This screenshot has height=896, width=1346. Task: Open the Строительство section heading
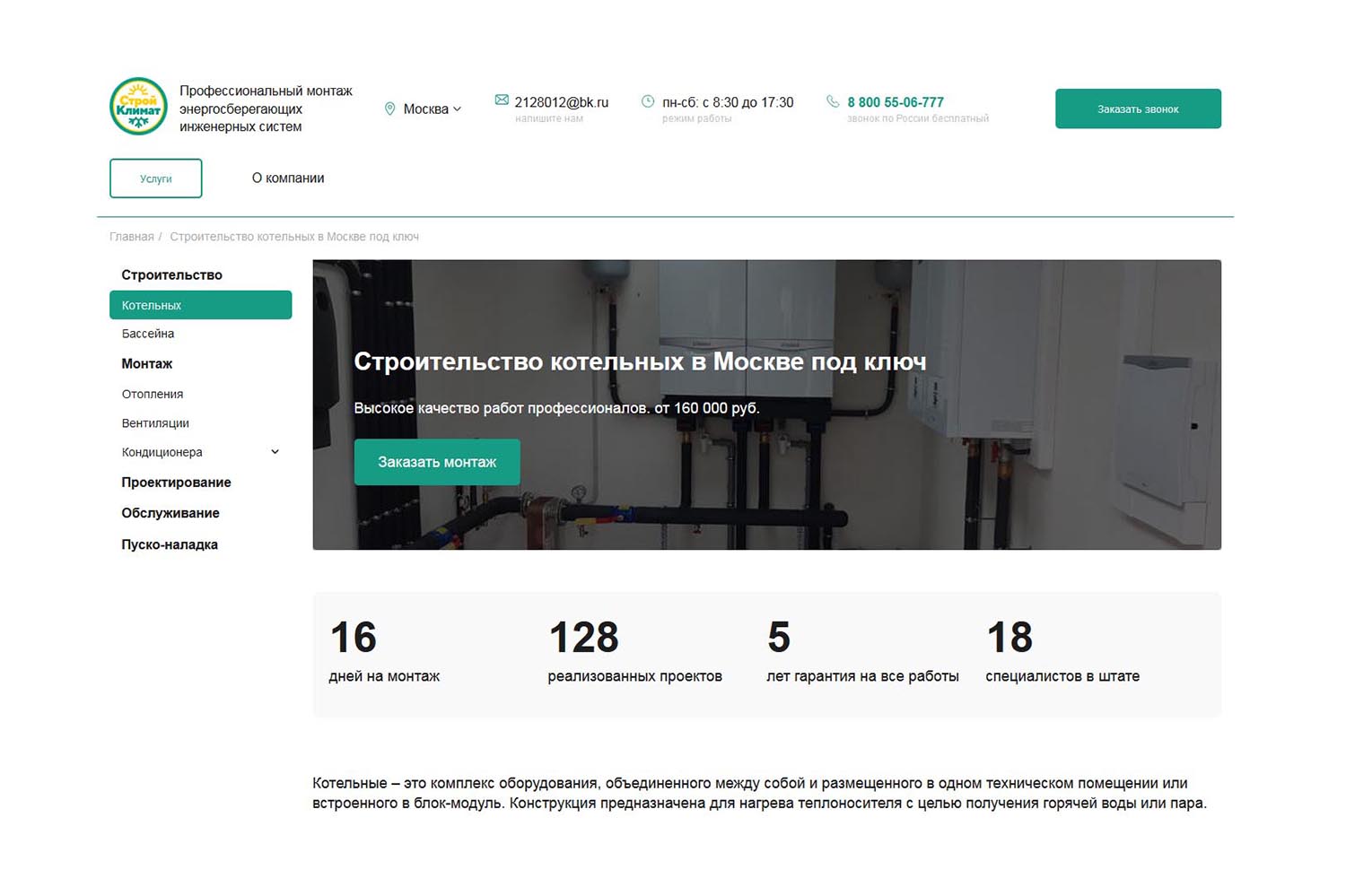[x=171, y=275]
